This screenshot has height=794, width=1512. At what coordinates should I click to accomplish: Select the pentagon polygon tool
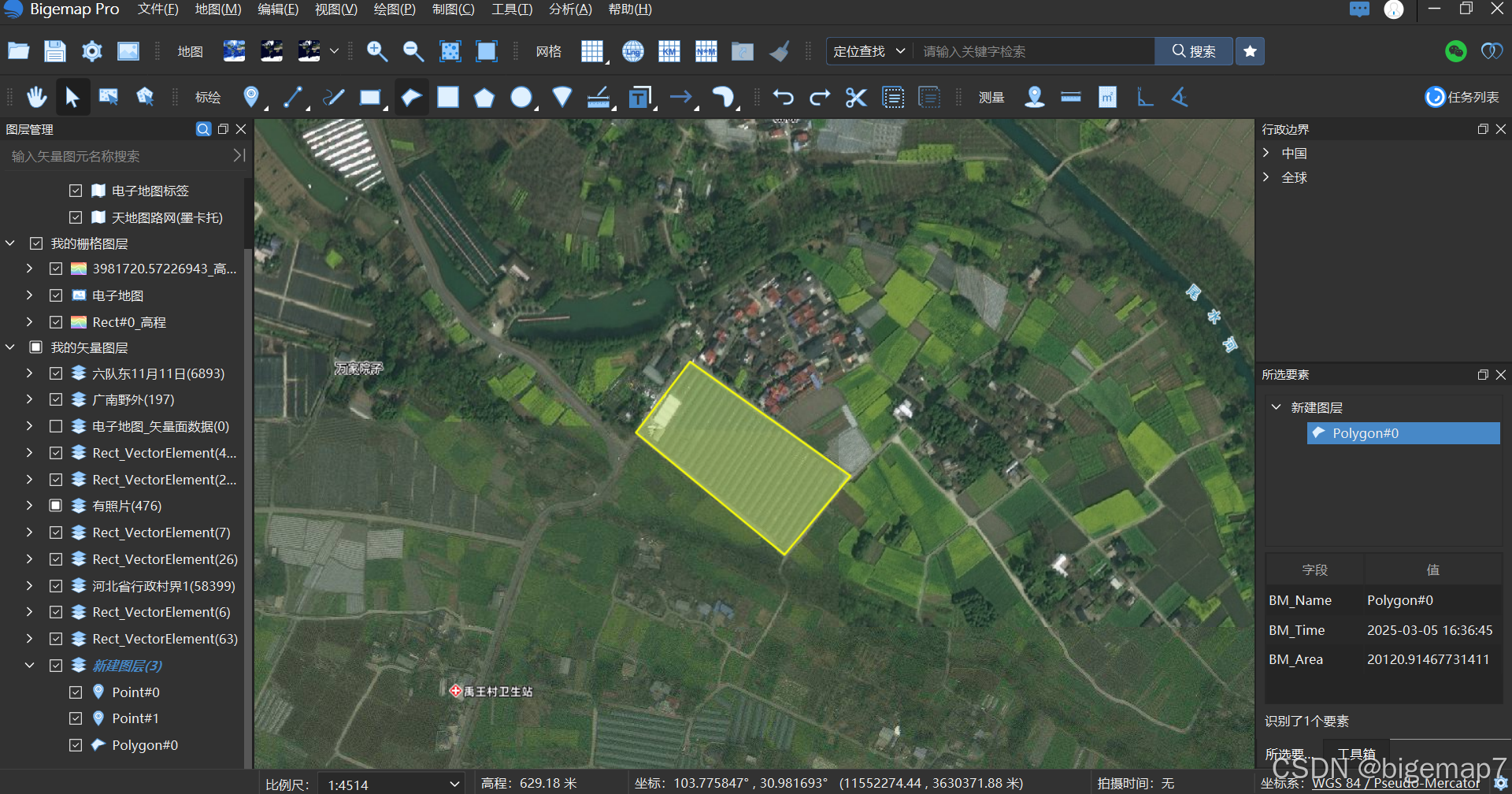[484, 98]
